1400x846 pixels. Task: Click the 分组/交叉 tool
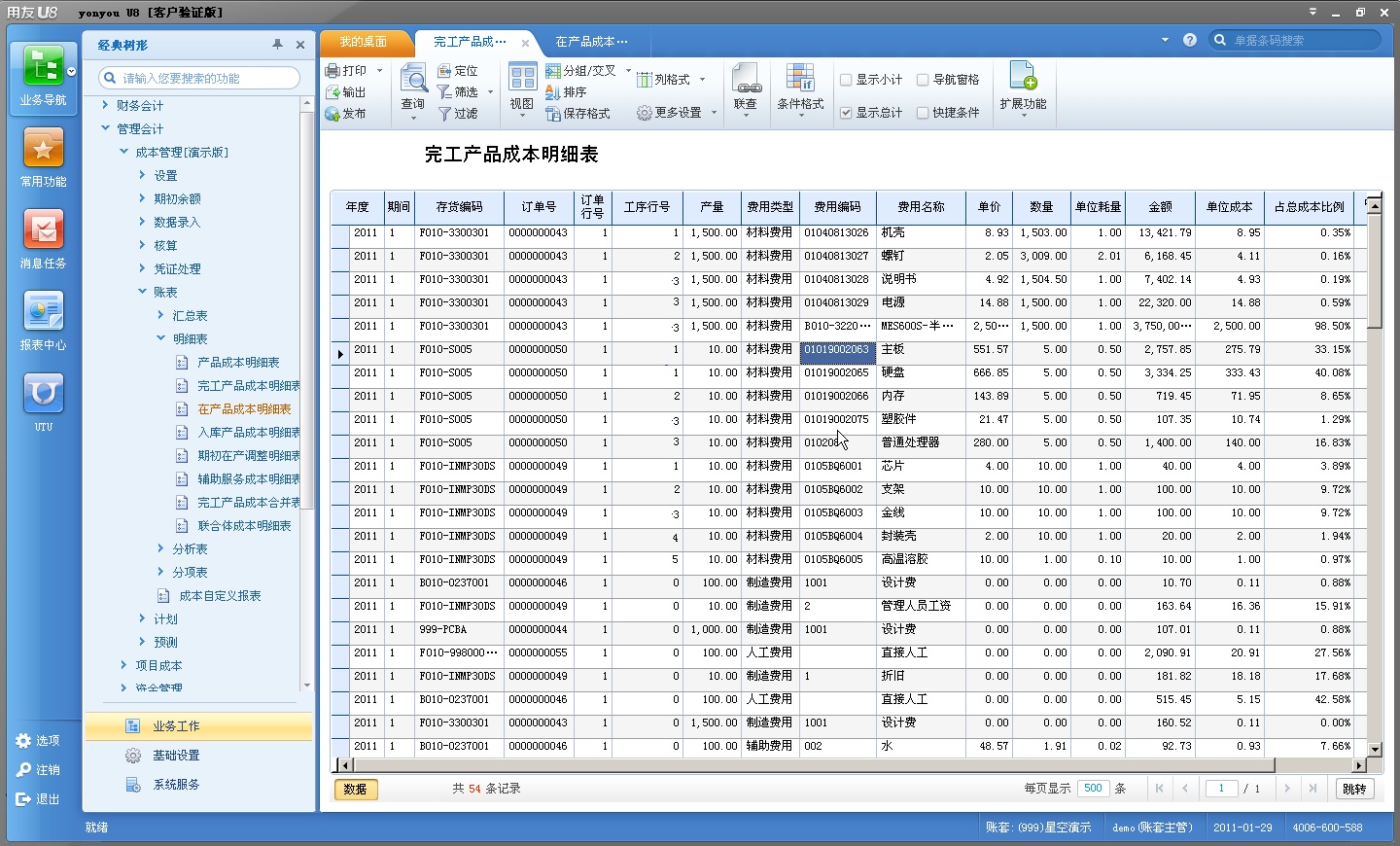(x=581, y=71)
